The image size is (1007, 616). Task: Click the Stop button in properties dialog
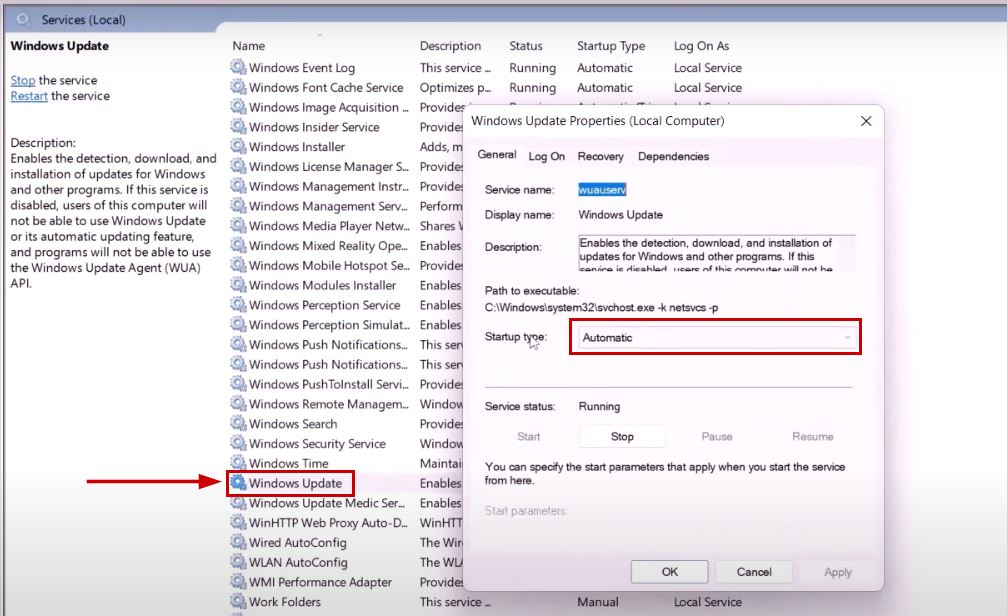[x=622, y=436]
